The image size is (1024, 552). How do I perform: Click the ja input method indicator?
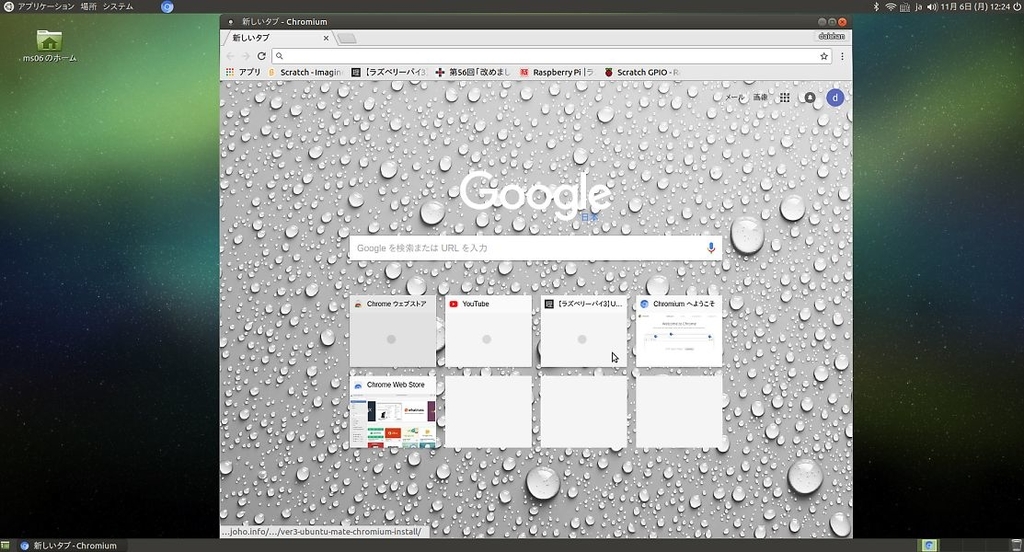pyautogui.click(x=918, y=7)
